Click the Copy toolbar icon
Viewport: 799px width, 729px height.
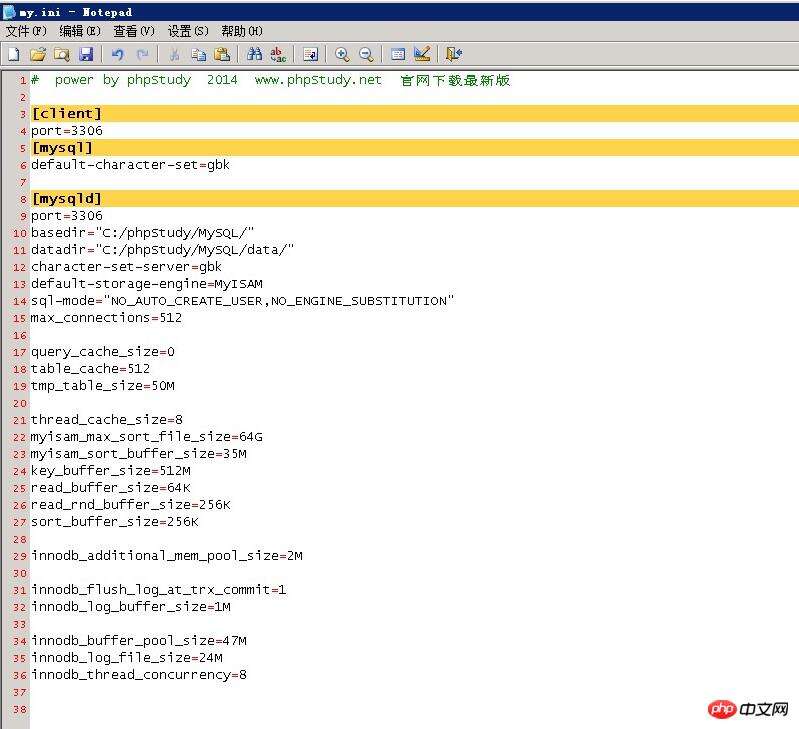[x=198, y=54]
